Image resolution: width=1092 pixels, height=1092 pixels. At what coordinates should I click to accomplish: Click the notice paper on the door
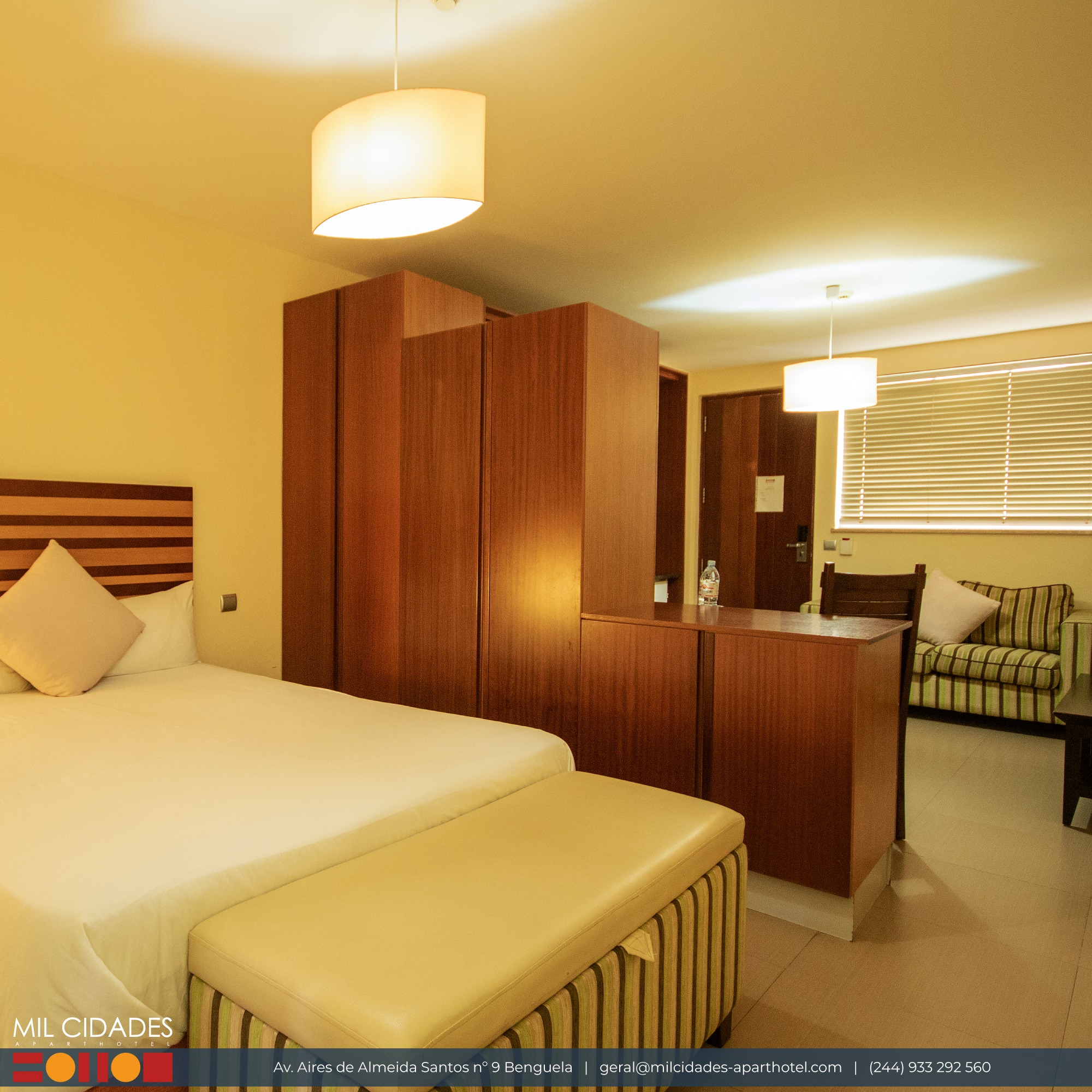tap(770, 494)
